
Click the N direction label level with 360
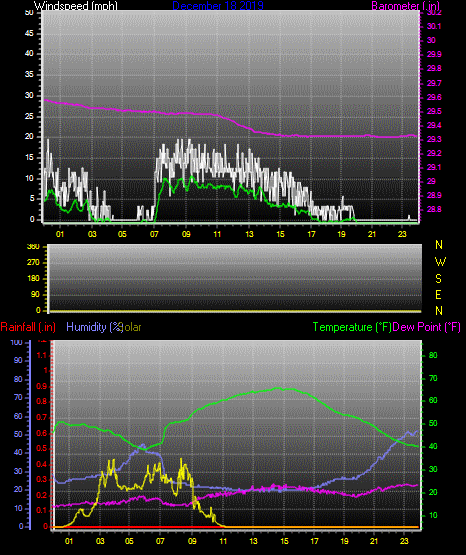(x=439, y=245)
